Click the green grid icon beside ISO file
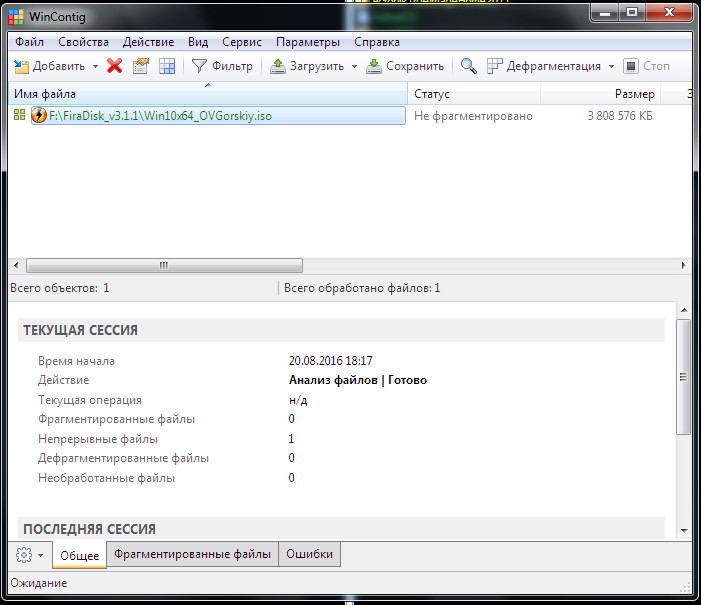 click(x=19, y=115)
